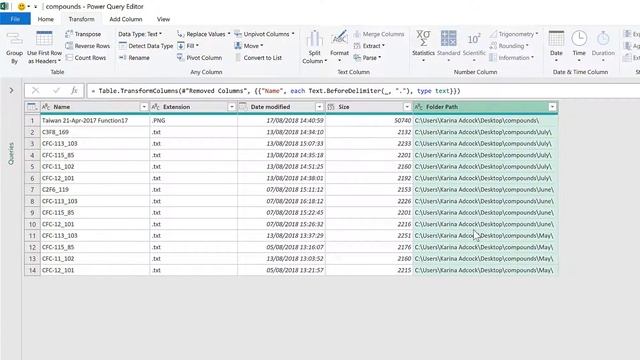Select row number 7 header
Viewport: 640px width, 360px height.
[x=32, y=190]
